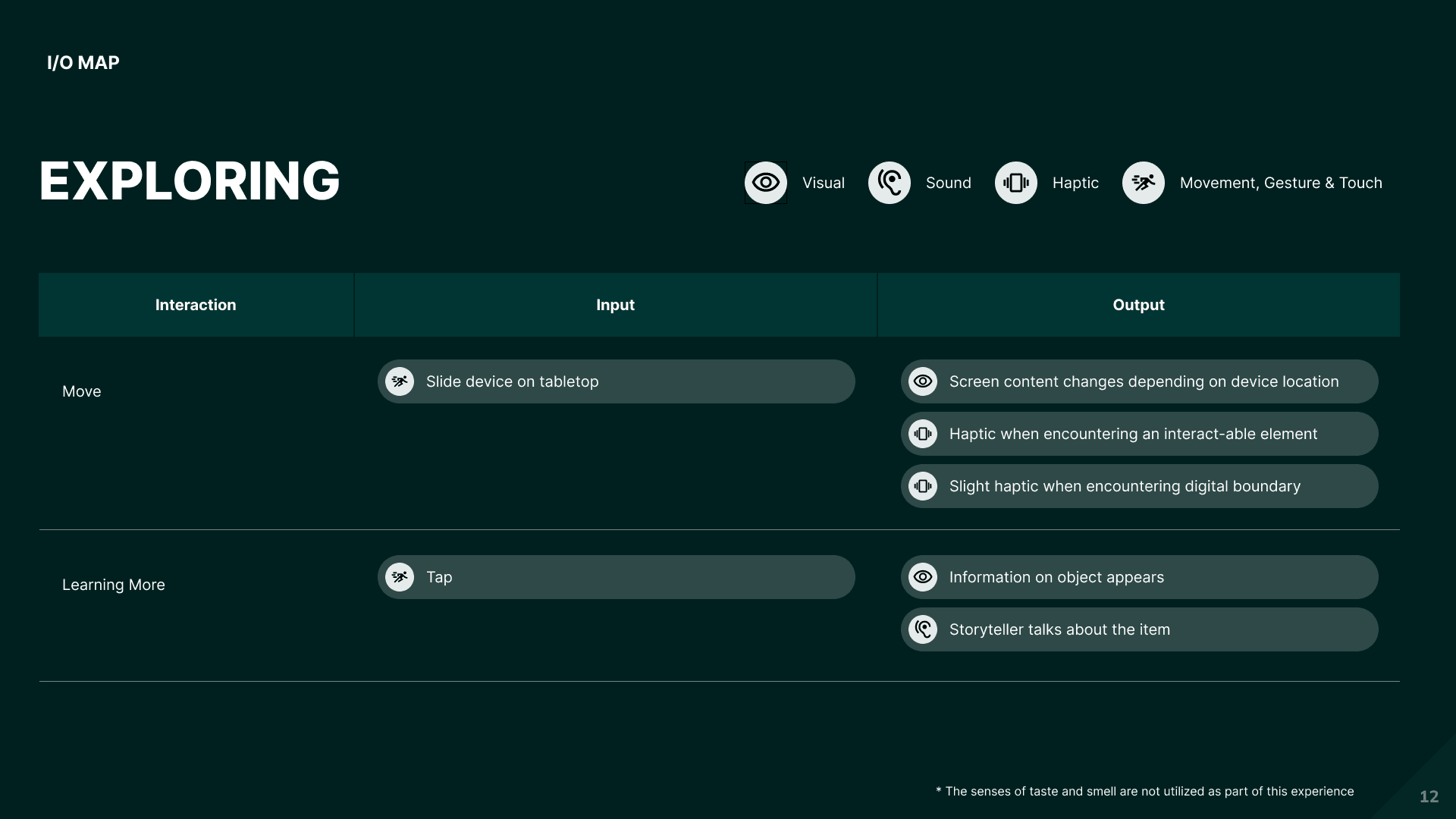This screenshot has width=1456, height=819.
Task: Click ear icon beside Storyteller talks about item
Action: tap(923, 629)
